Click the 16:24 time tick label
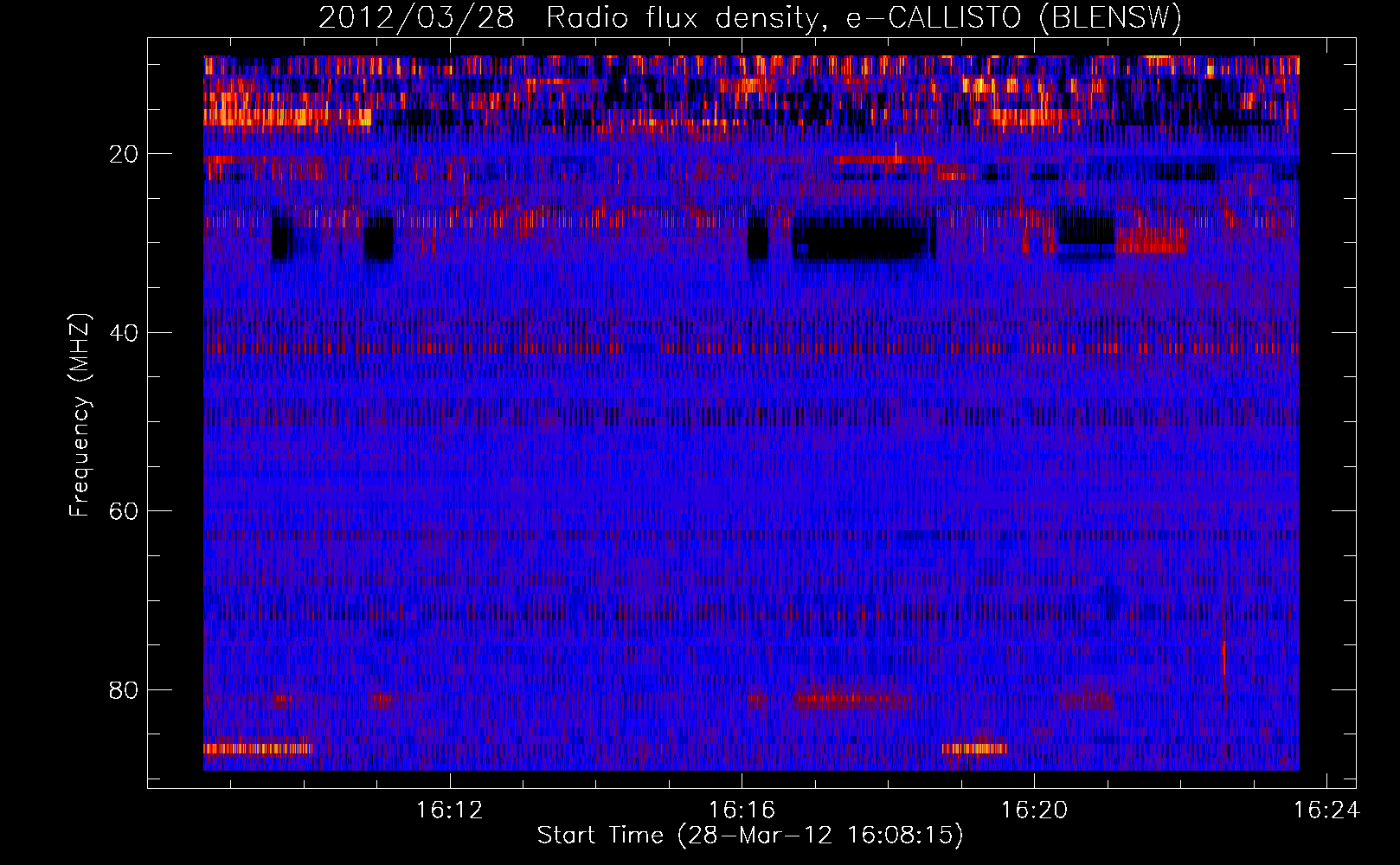Image resolution: width=1400 pixels, height=865 pixels. [1326, 811]
